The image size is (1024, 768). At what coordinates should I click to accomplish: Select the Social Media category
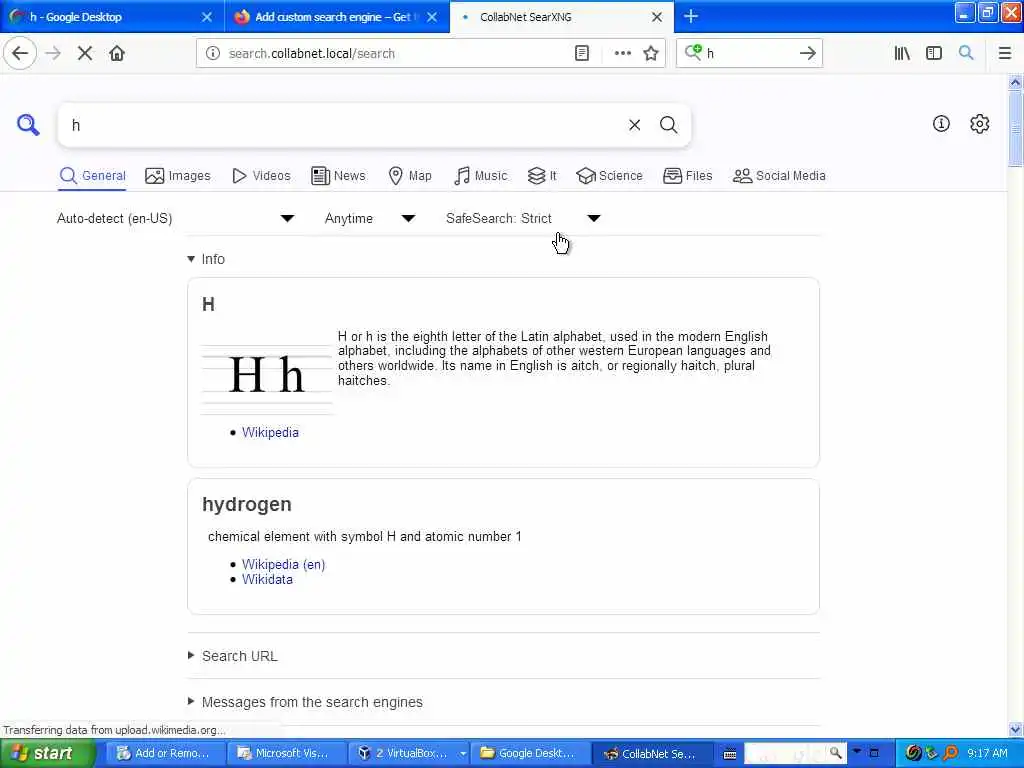click(779, 176)
